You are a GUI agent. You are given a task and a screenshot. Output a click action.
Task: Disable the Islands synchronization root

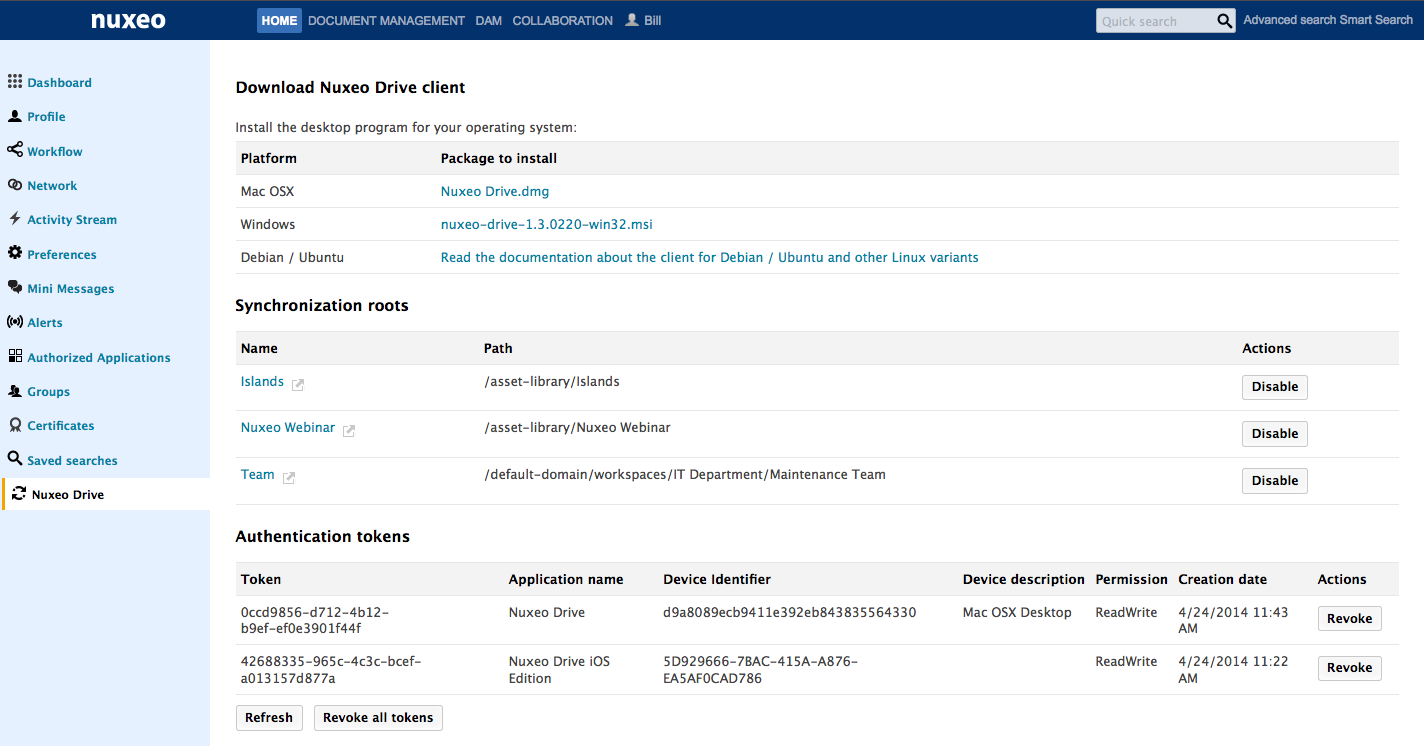[1275, 387]
